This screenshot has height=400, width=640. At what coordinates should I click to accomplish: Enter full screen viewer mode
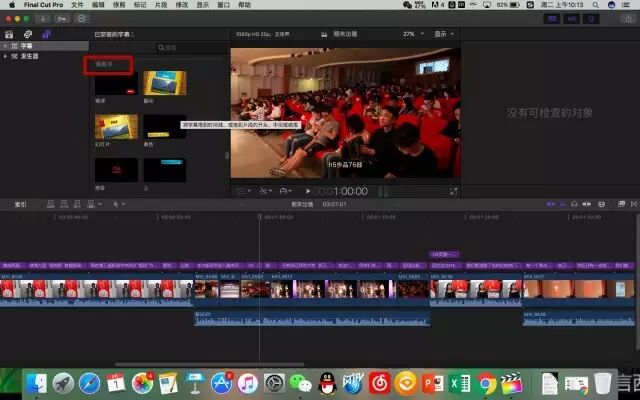[453, 191]
